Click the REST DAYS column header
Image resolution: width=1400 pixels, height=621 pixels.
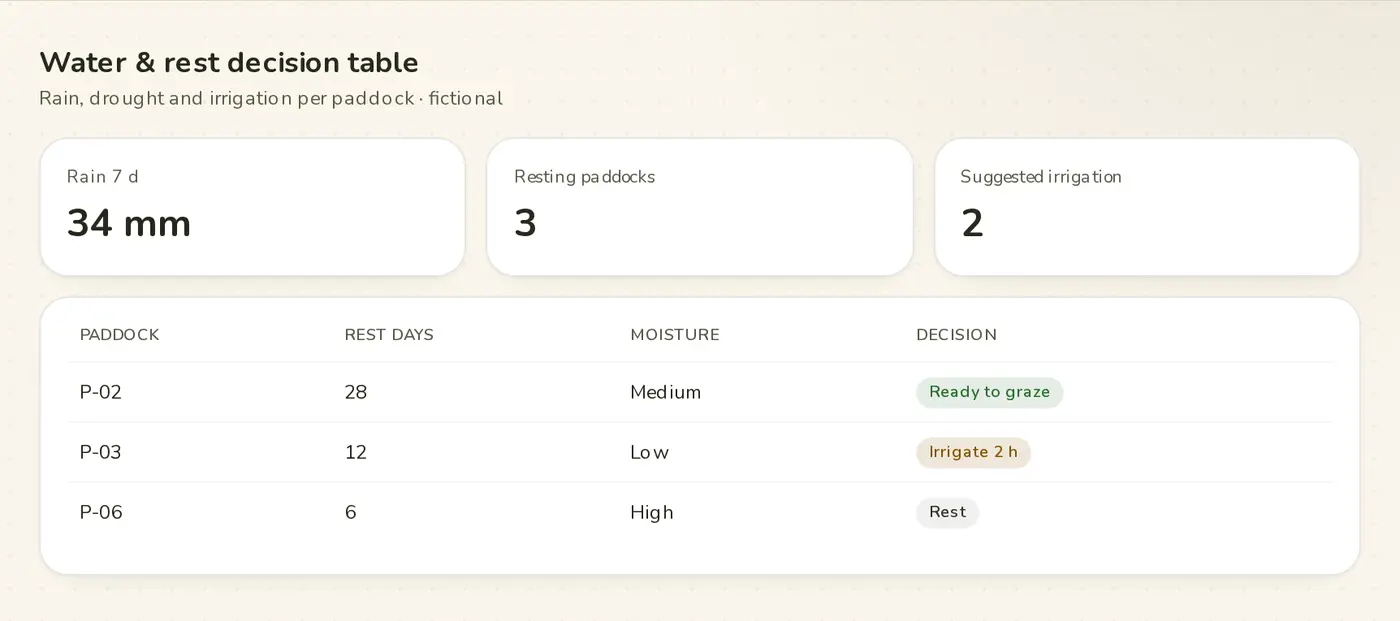pos(389,334)
